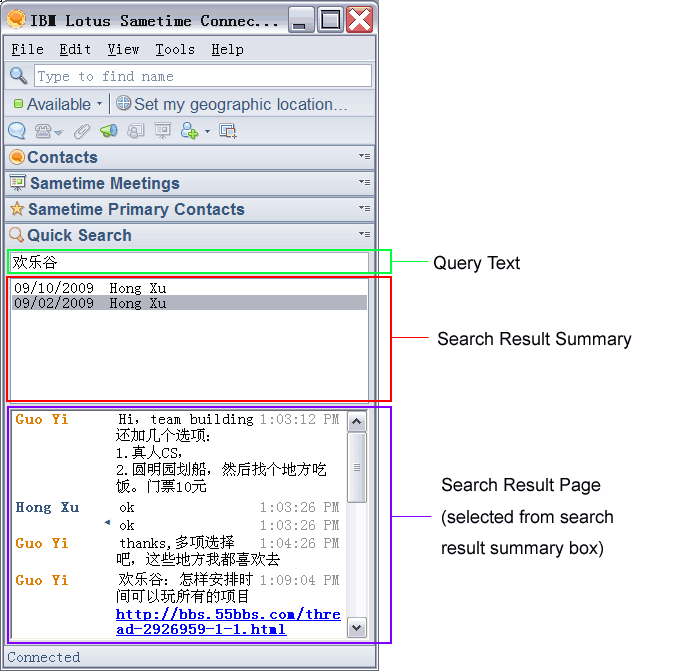The width and height of the screenshot is (673, 671).
Task: Click the globe geographic location icon
Action: [x=124, y=103]
